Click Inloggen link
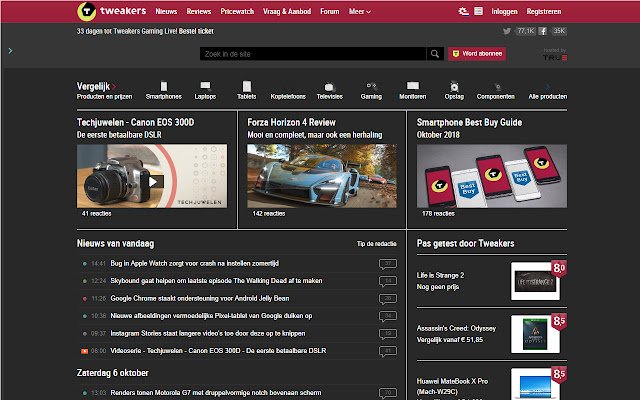The width and height of the screenshot is (640, 400). point(504,11)
